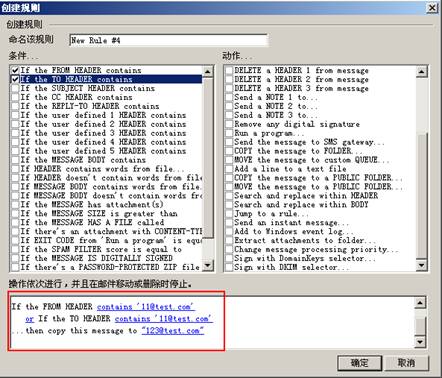Check 'Send a NOTE 1 to...' action
This screenshot has width=442, height=378.
pos(229,97)
